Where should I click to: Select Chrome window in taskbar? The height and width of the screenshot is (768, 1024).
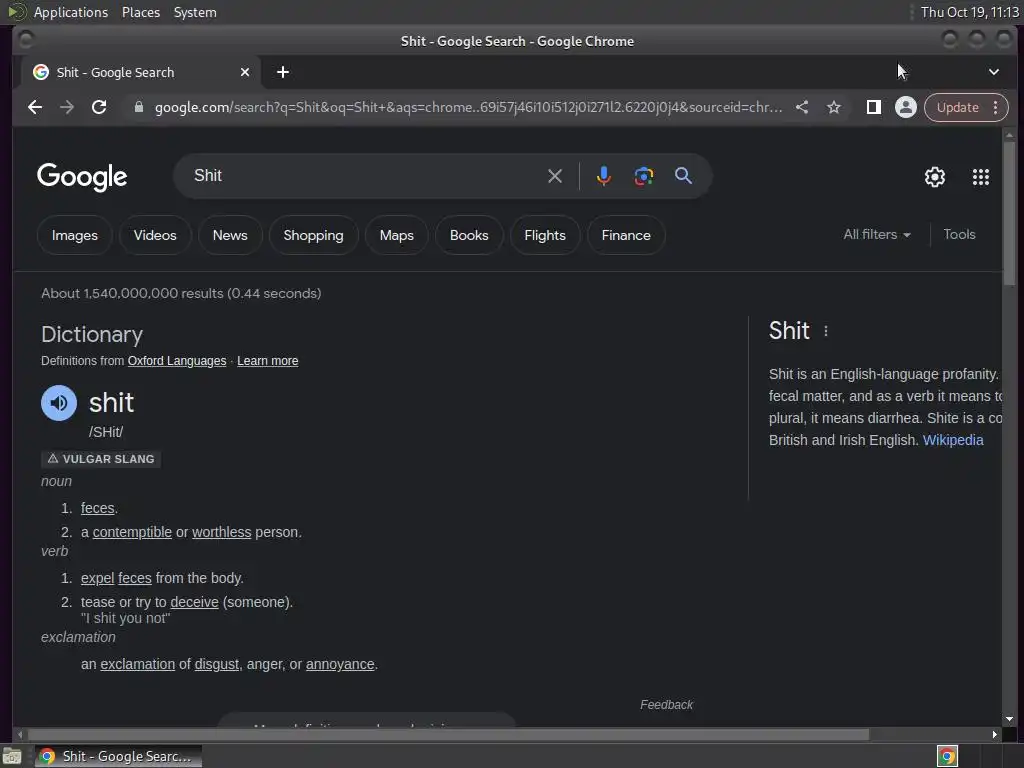tap(118, 756)
